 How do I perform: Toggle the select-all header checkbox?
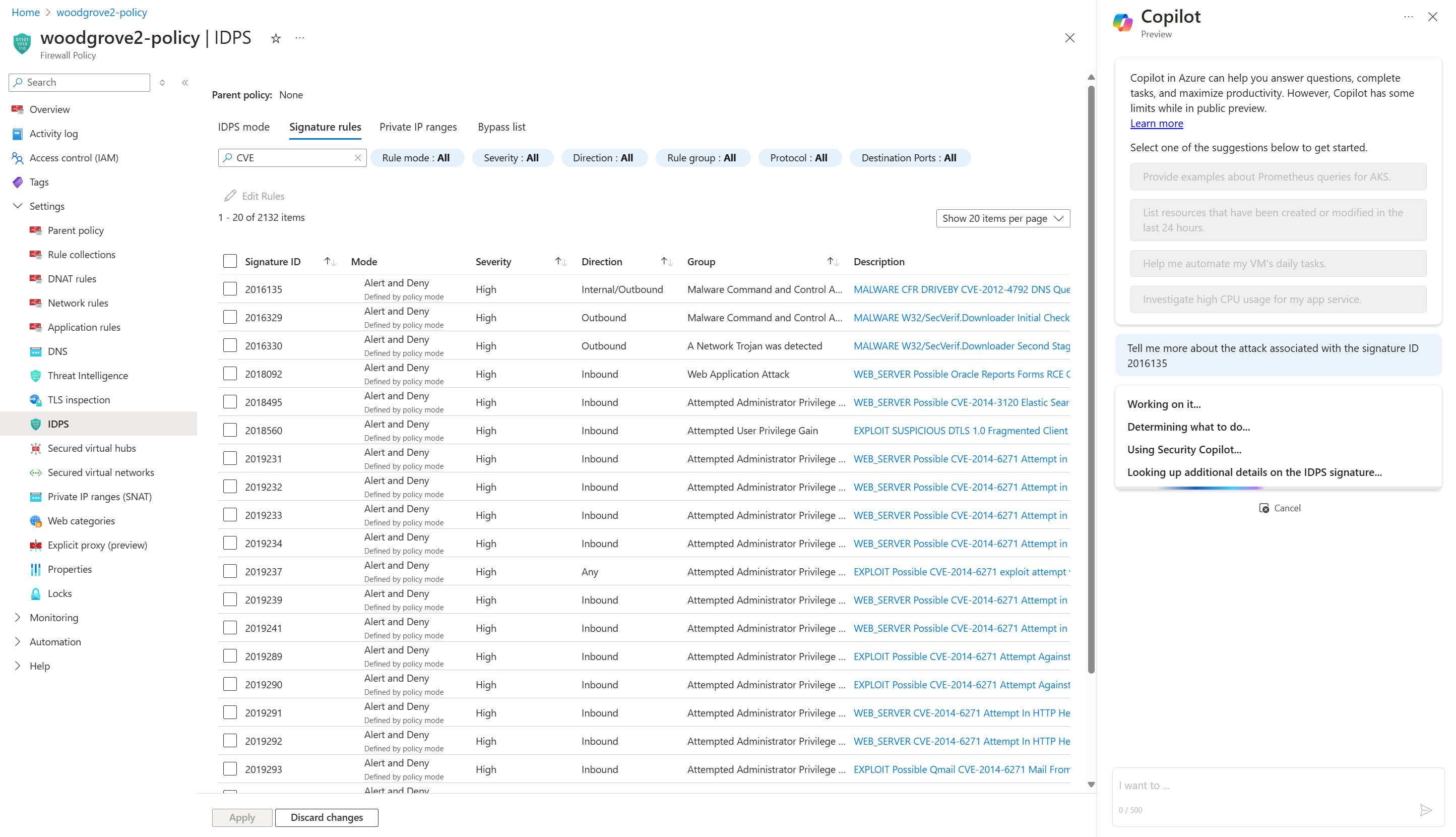point(230,262)
